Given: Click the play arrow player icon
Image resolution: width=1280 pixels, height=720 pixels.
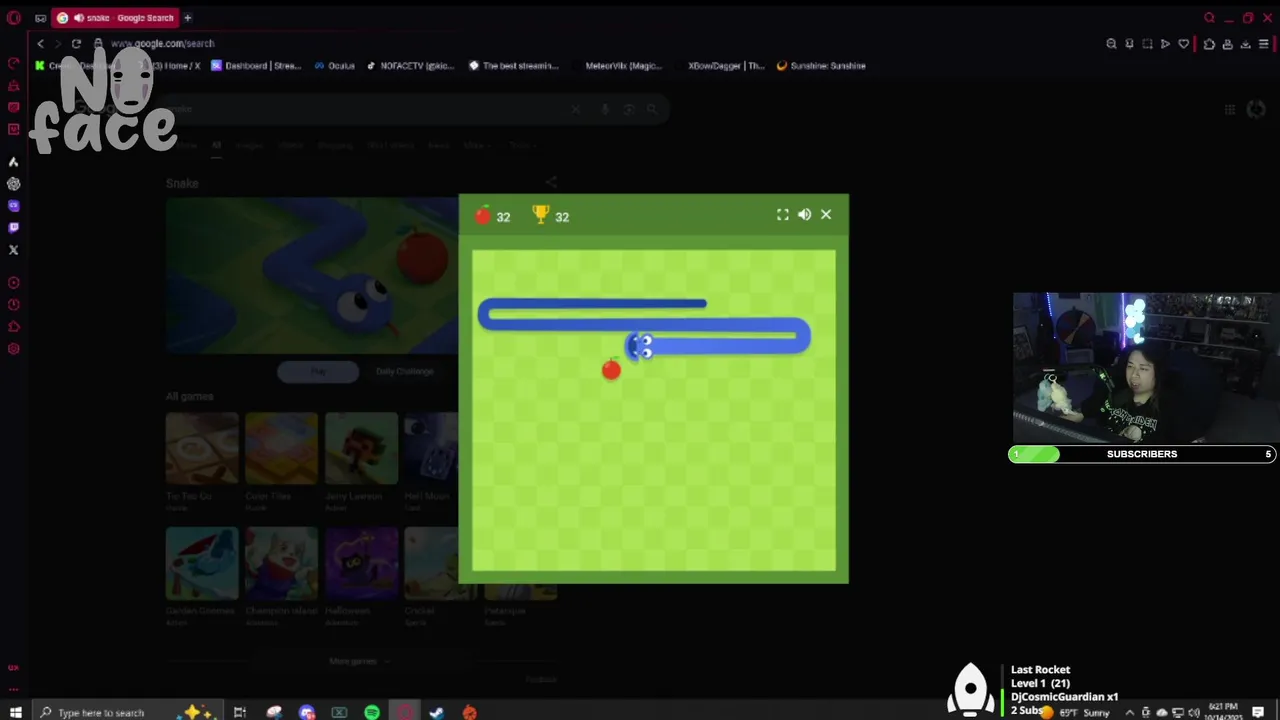Looking at the screenshot, I should (x=1165, y=44).
